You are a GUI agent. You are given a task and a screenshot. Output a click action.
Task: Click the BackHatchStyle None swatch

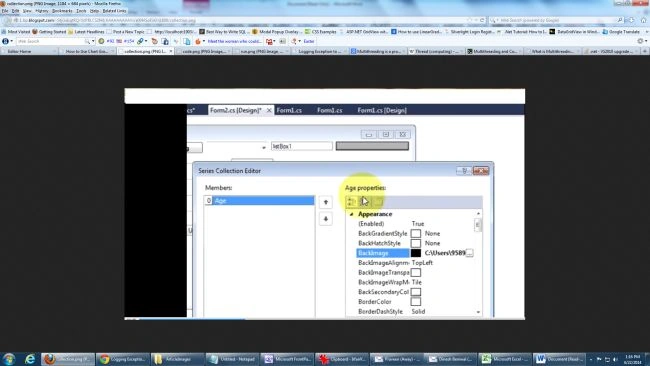[415, 243]
